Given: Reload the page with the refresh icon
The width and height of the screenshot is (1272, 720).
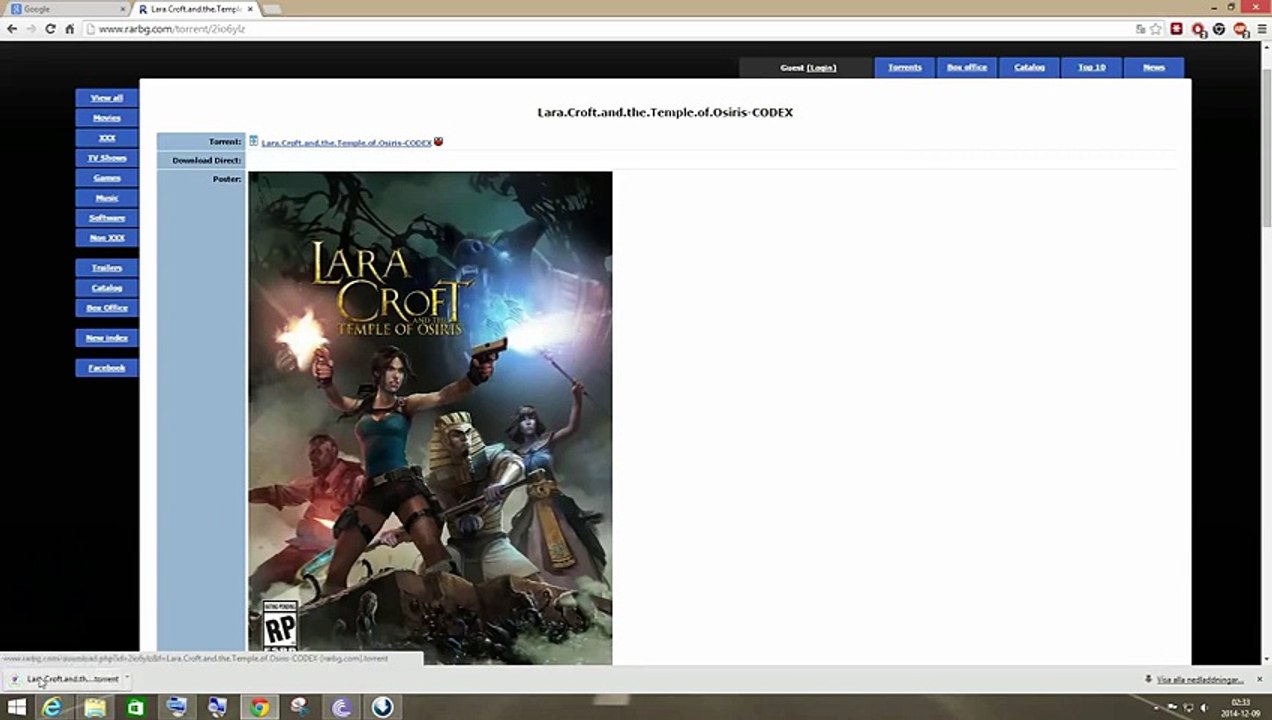Looking at the screenshot, I should 50,29.
